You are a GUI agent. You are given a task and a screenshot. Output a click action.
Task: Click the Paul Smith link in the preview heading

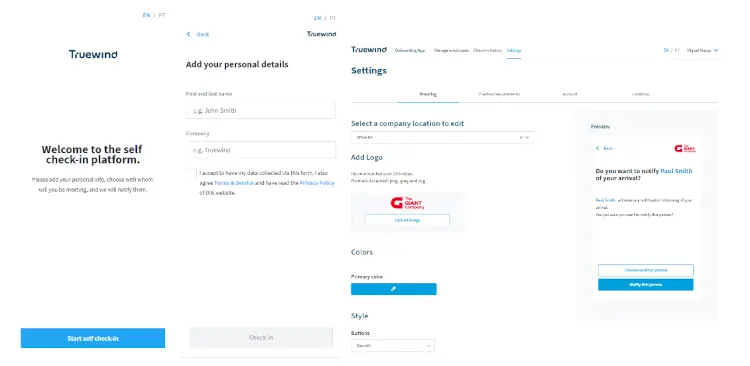[x=676, y=171]
